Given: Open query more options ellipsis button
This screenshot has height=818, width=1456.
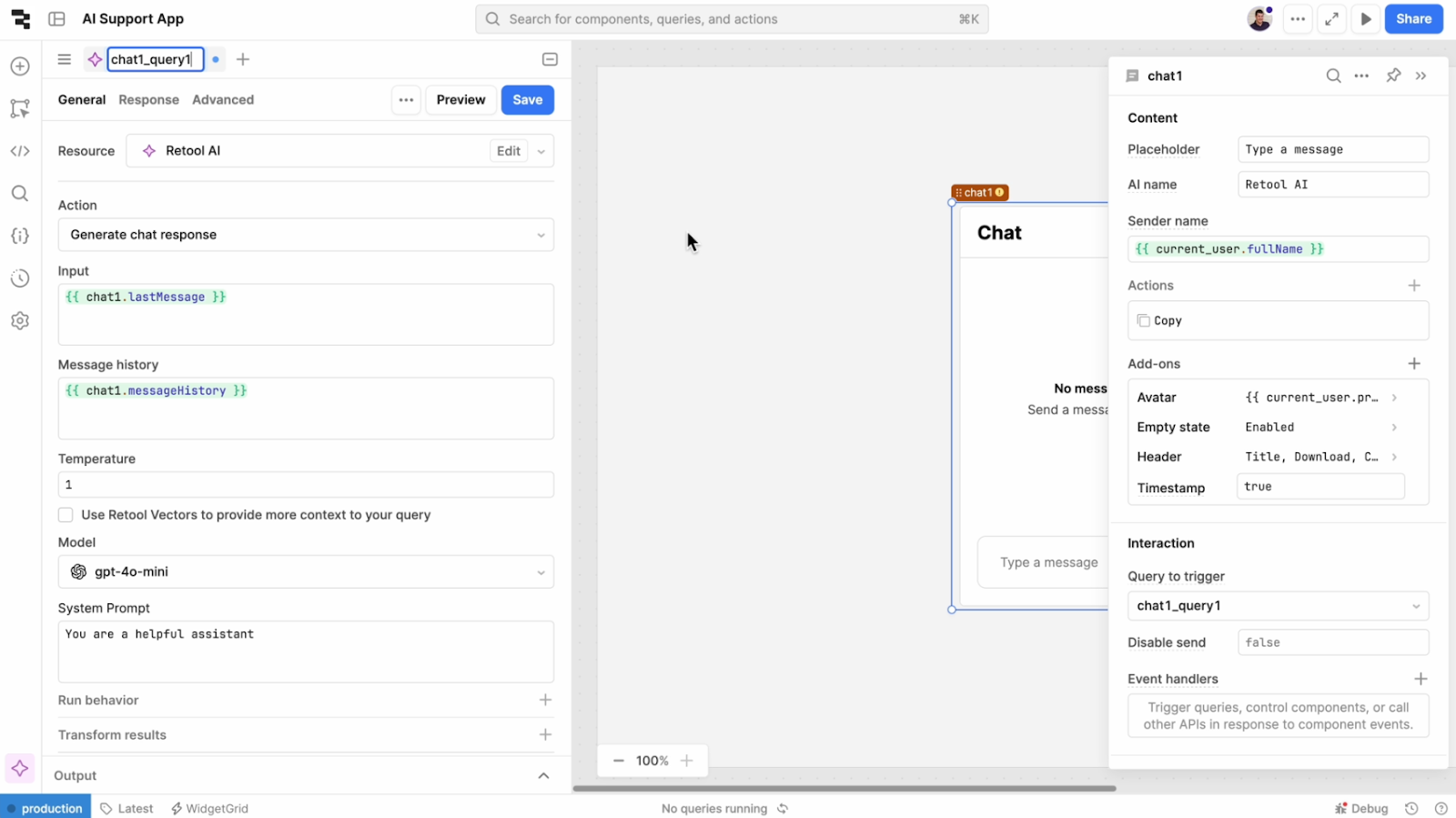Looking at the screenshot, I should pyautogui.click(x=406, y=100).
